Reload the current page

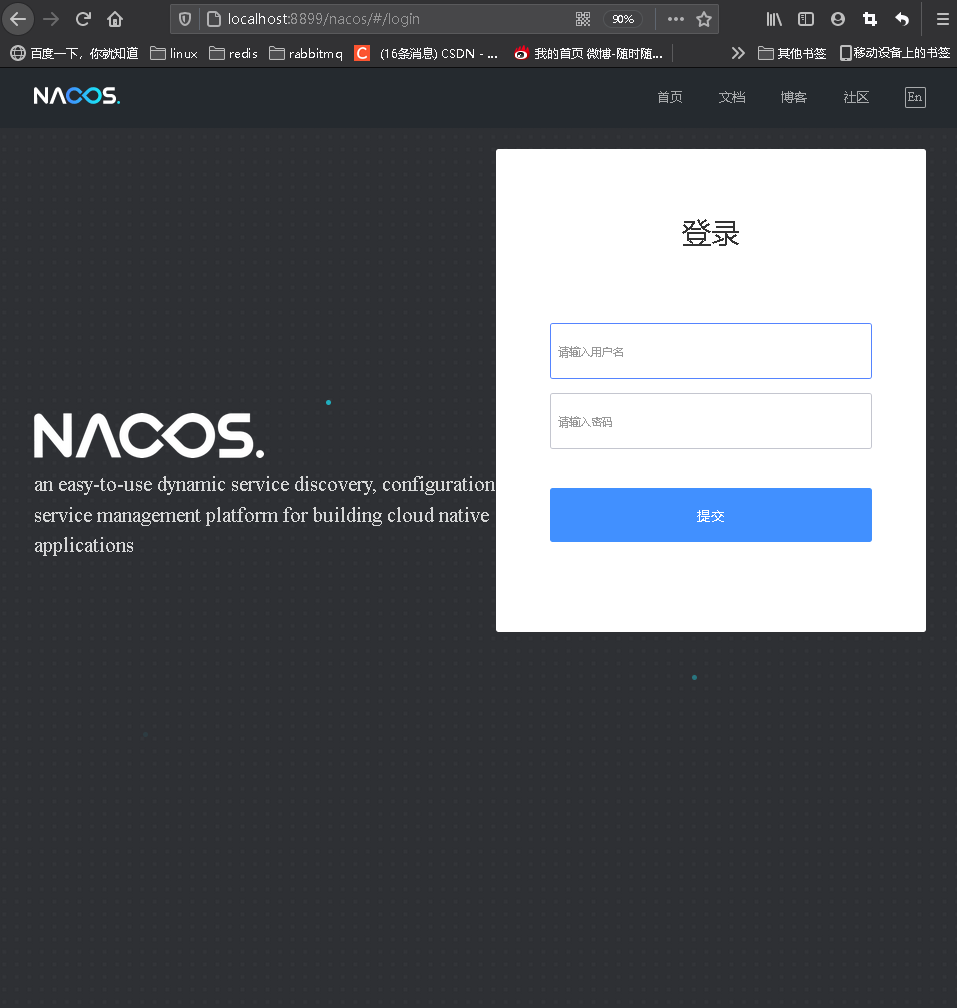point(84,19)
